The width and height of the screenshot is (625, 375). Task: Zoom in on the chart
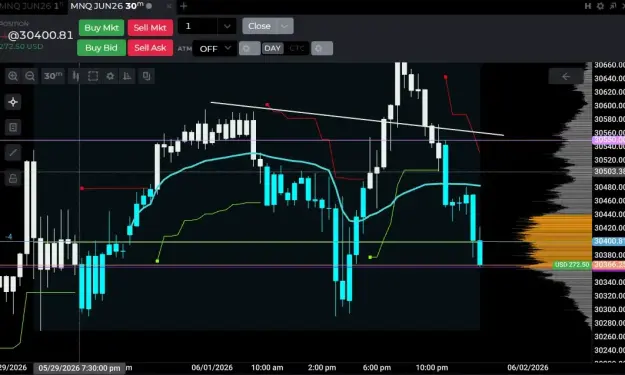click(x=13, y=76)
